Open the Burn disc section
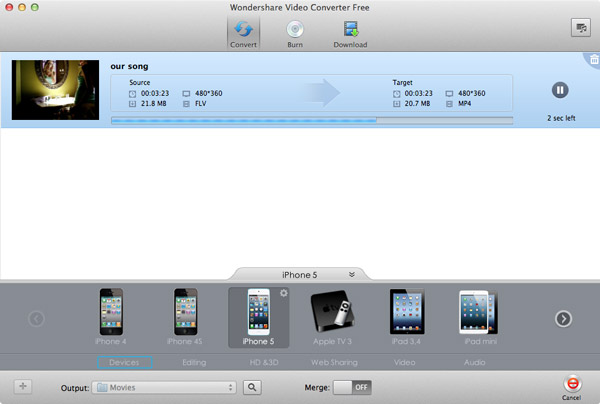 [x=295, y=34]
